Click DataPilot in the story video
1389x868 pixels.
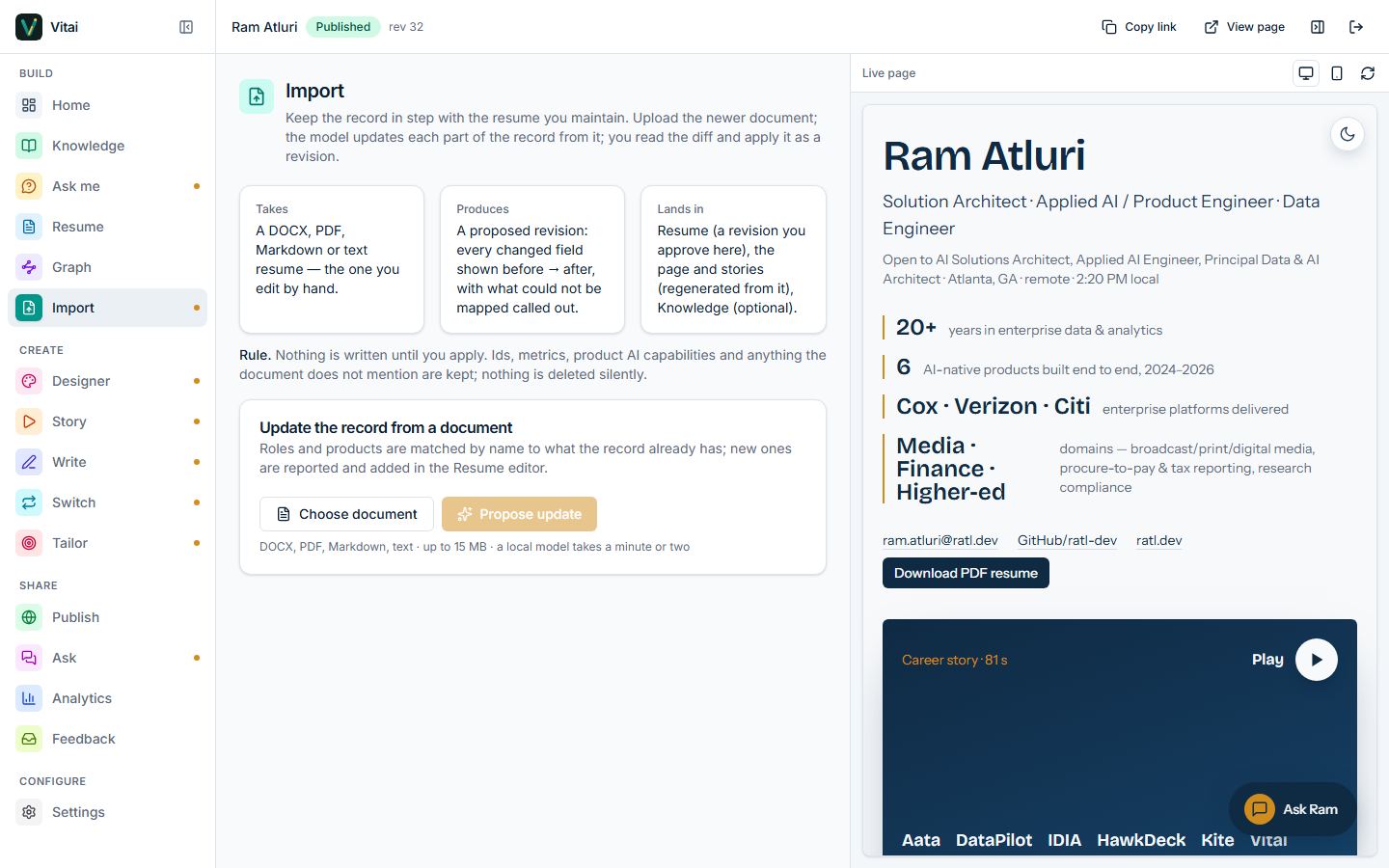[x=994, y=840]
